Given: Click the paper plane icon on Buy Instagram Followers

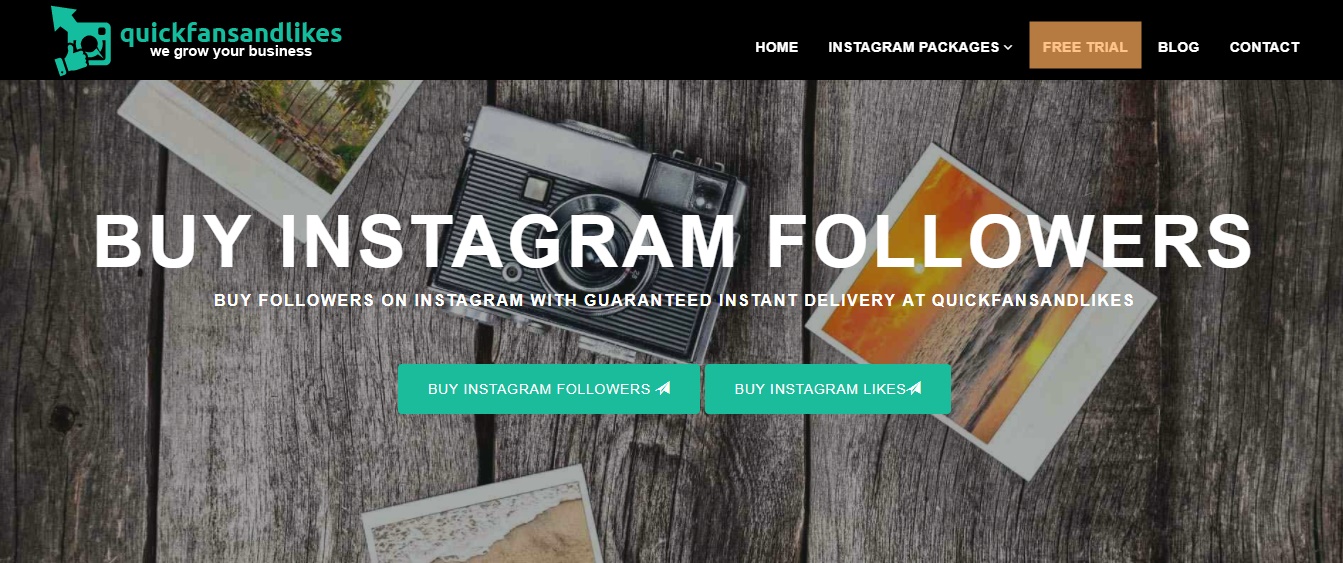Looking at the screenshot, I should point(663,389).
